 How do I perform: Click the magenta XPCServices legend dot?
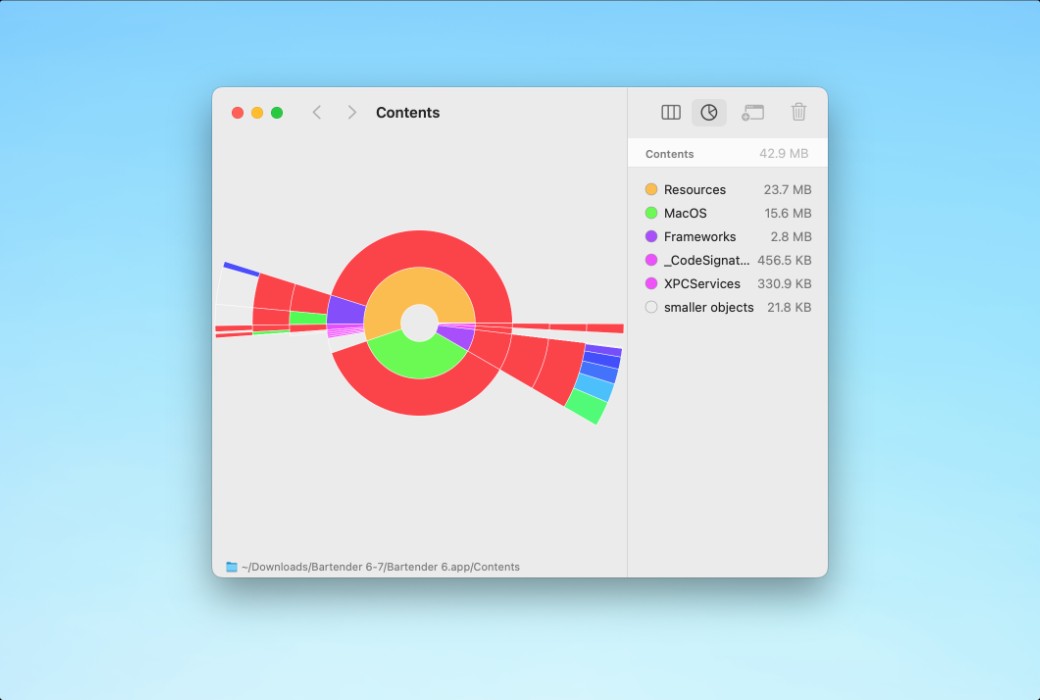[651, 283]
